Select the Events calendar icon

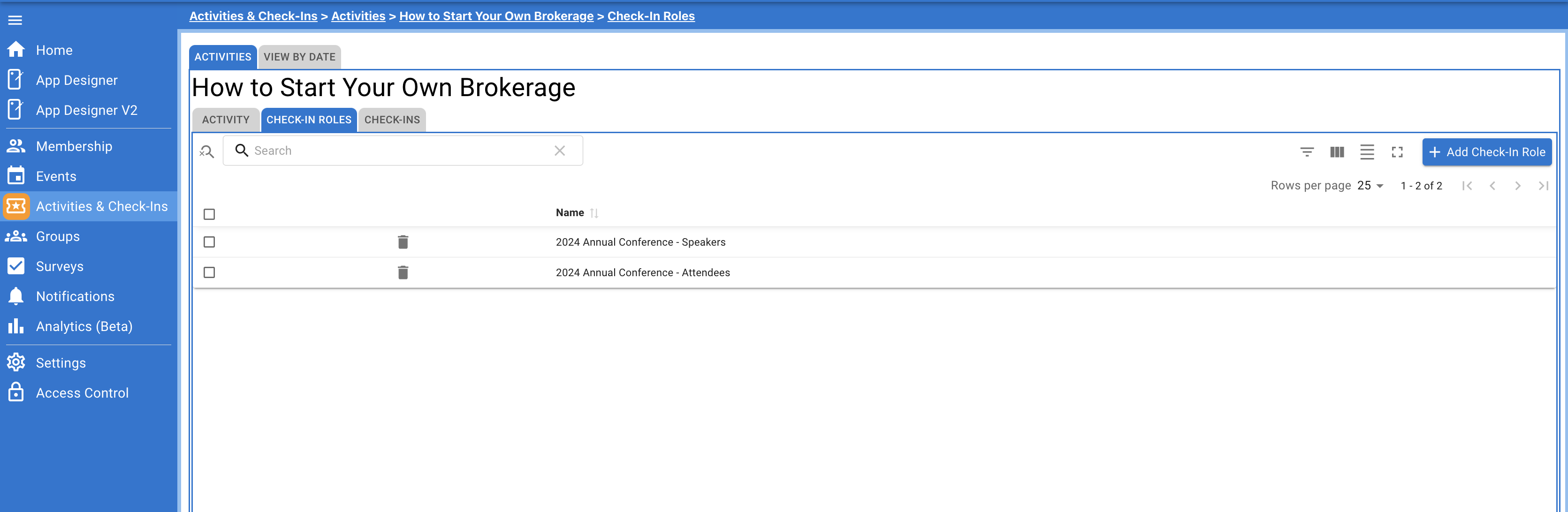click(x=16, y=175)
